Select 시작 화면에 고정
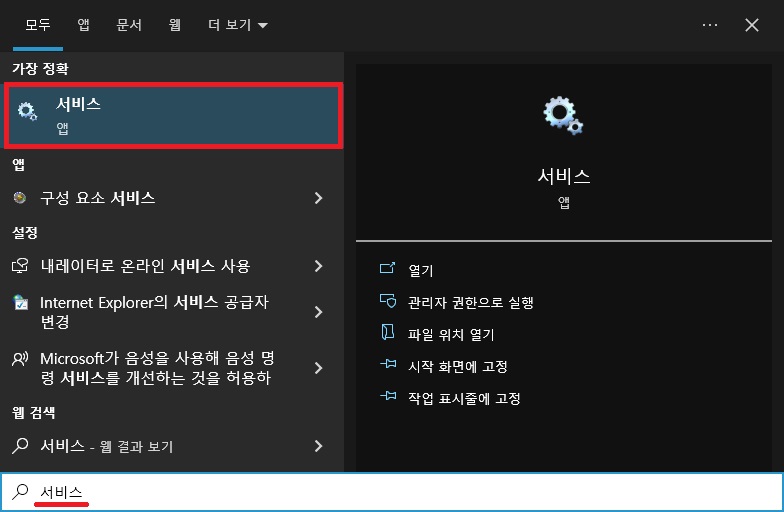The image size is (784, 512). [458, 366]
